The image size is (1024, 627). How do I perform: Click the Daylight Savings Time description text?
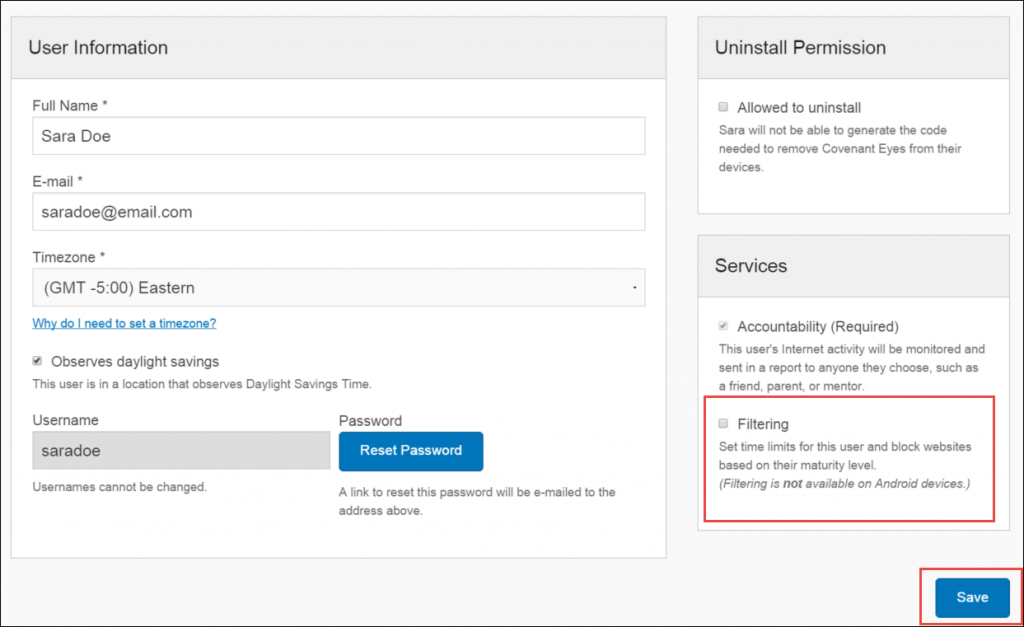pos(202,384)
